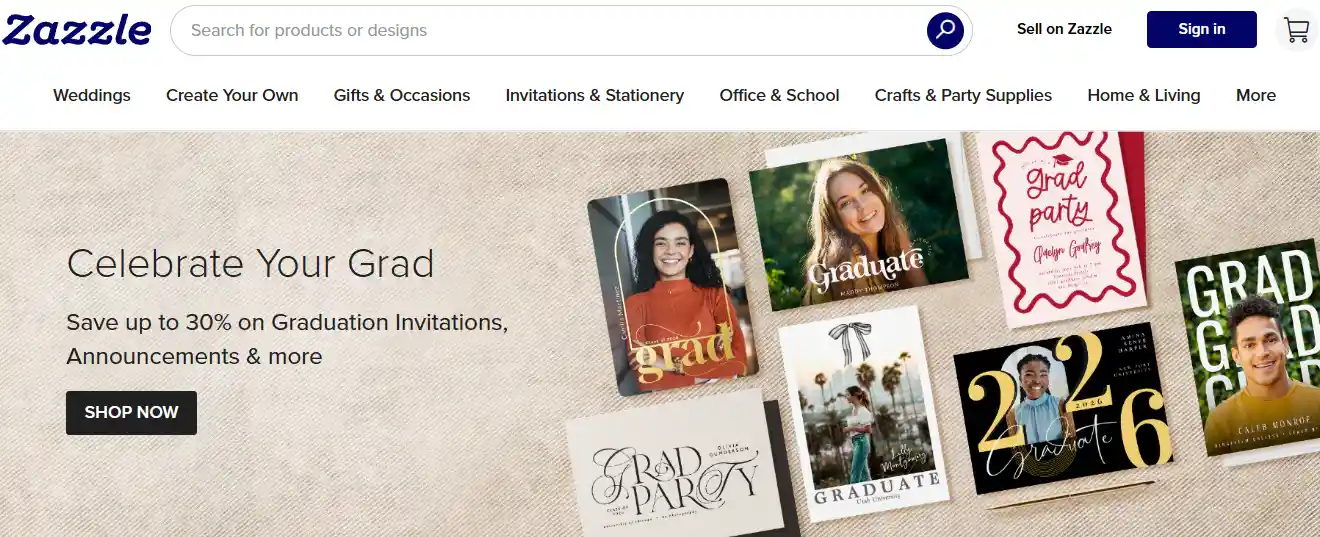Image resolution: width=1320 pixels, height=537 pixels.
Task: Click the Save up to 30% text
Action: point(288,339)
